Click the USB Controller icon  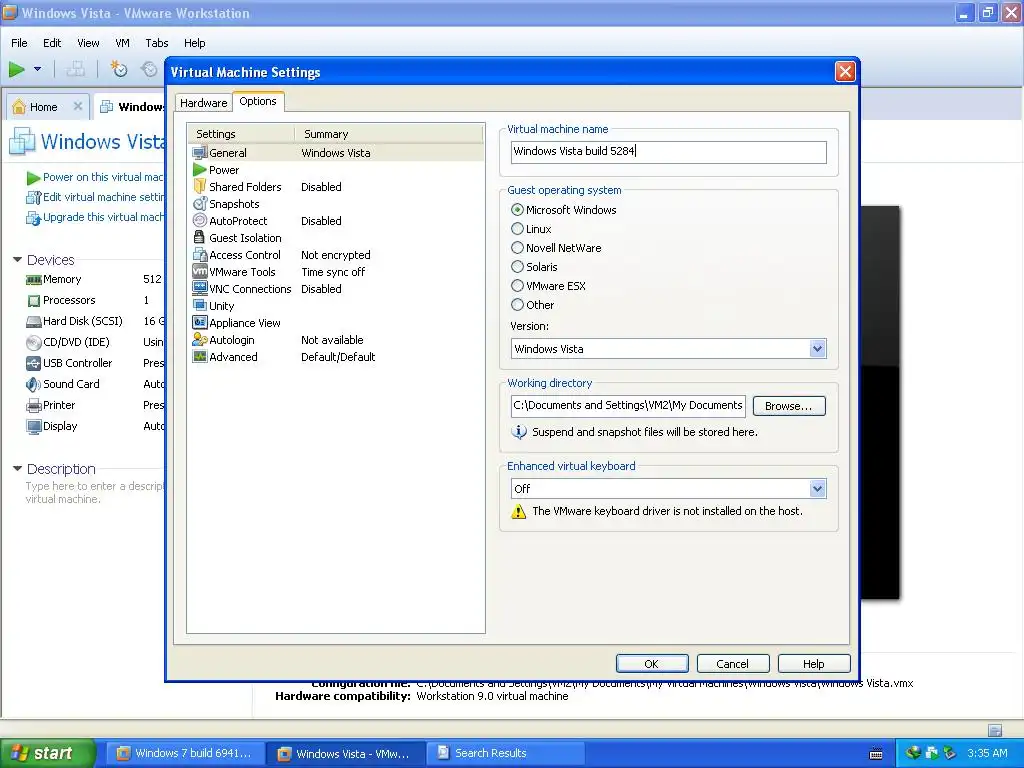(33, 364)
